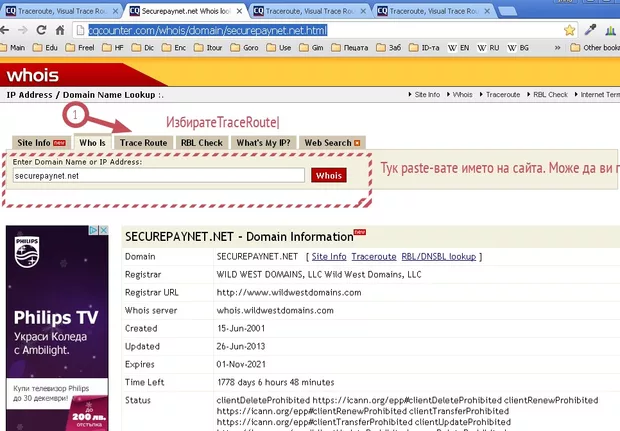Click the red Whois button

[x=329, y=176]
